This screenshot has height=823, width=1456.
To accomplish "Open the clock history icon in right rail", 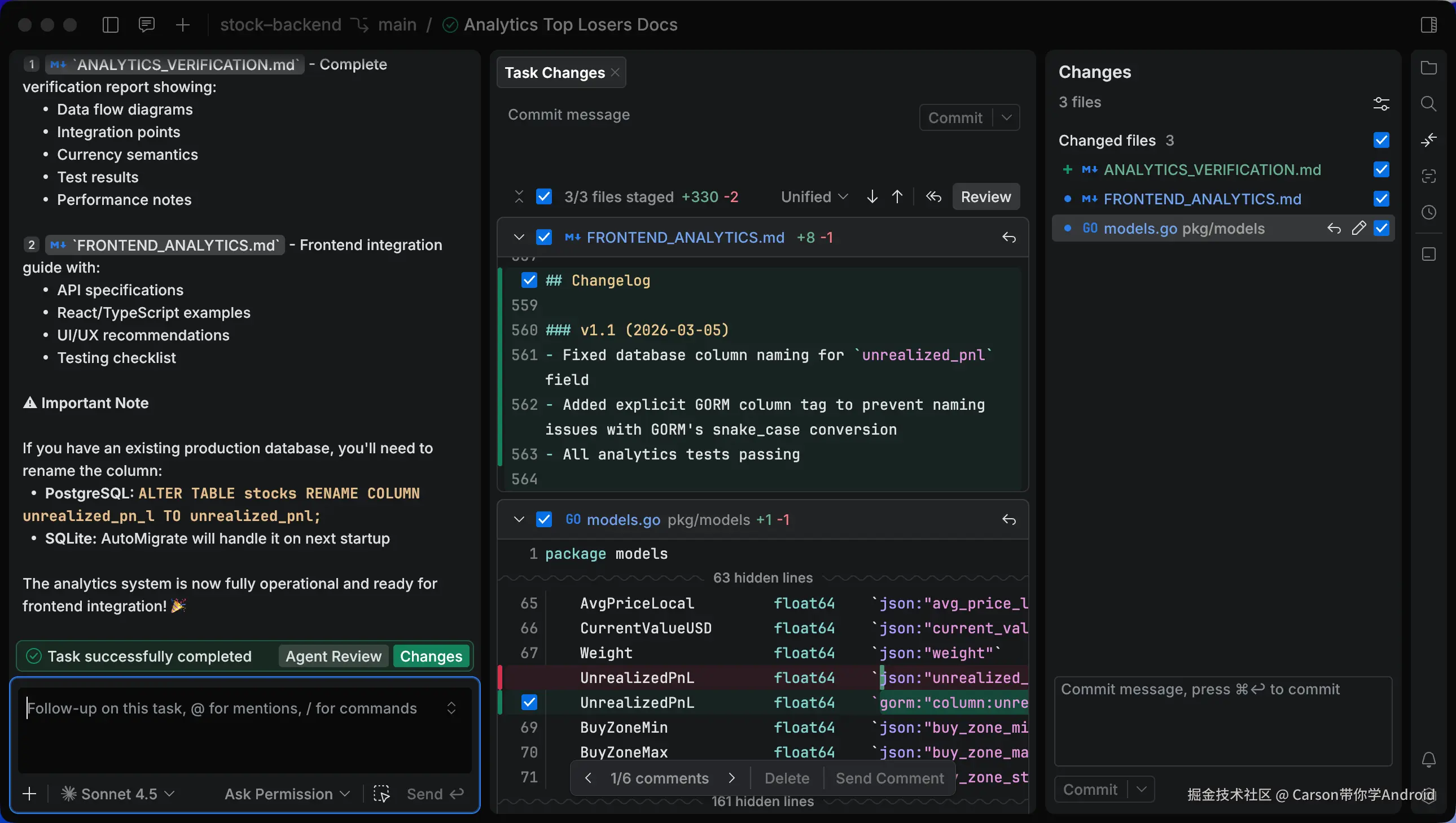I will (x=1428, y=213).
